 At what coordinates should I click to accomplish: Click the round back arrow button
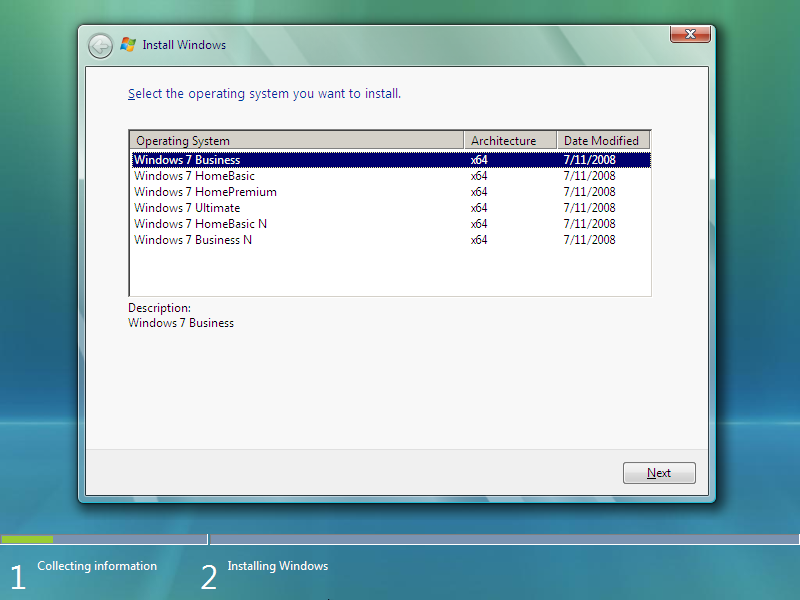[x=100, y=46]
